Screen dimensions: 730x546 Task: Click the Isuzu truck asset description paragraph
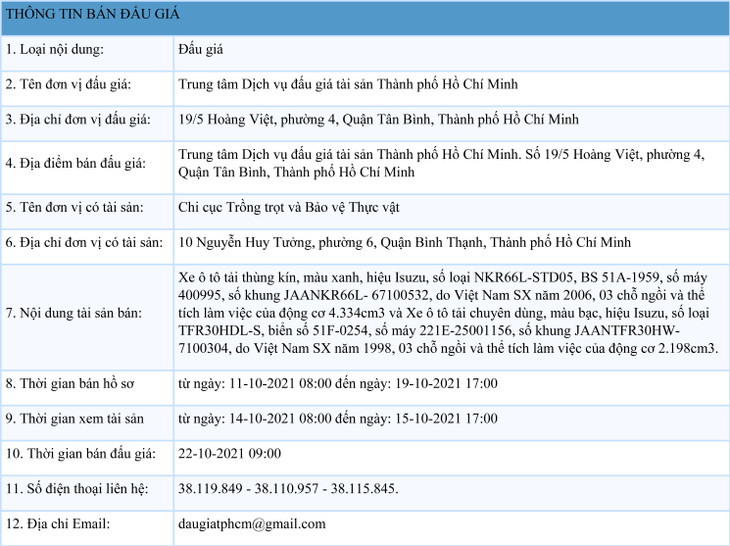[x=448, y=312]
